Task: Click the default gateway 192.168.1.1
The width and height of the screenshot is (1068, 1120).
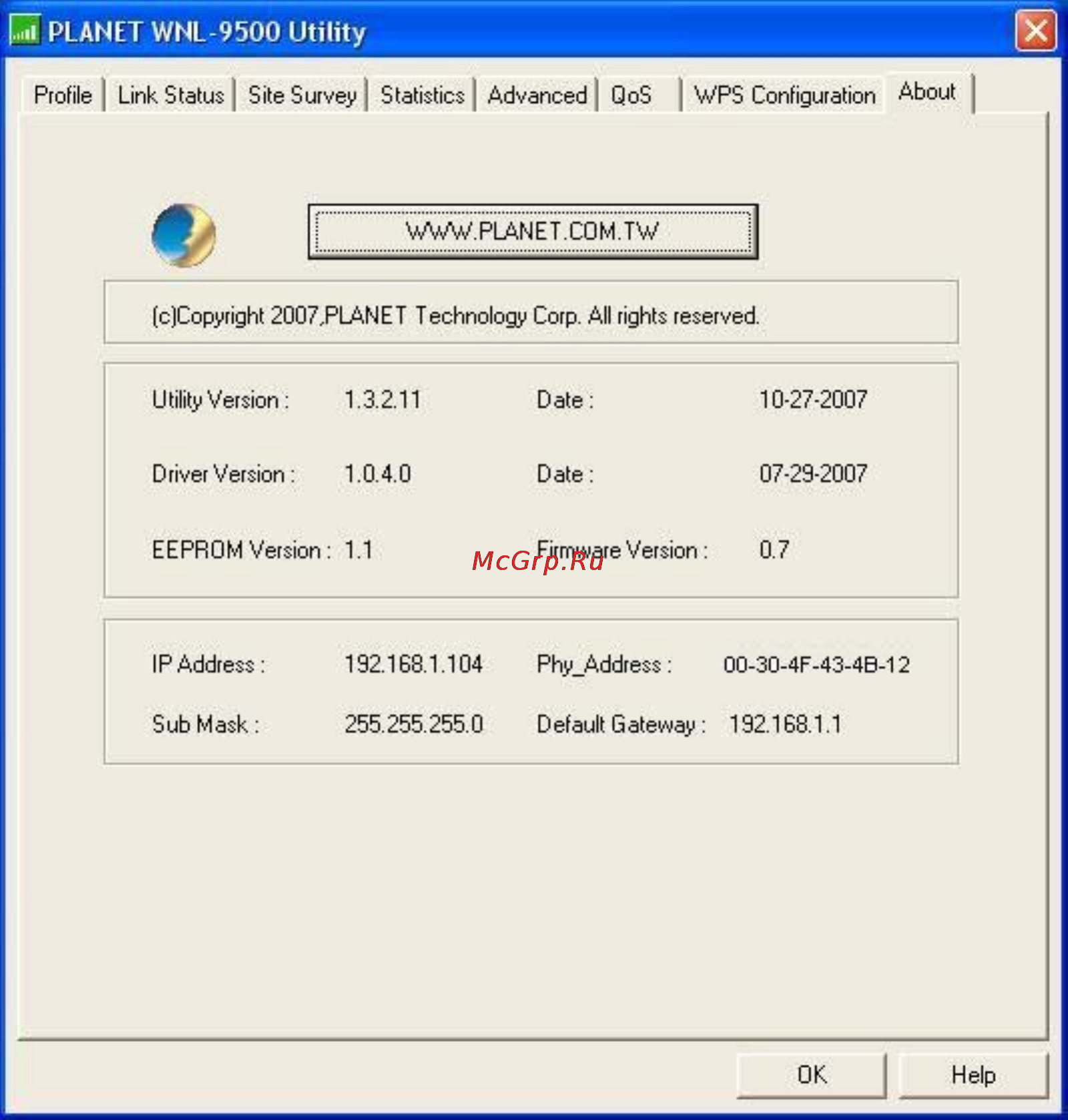Action: click(785, 724)
